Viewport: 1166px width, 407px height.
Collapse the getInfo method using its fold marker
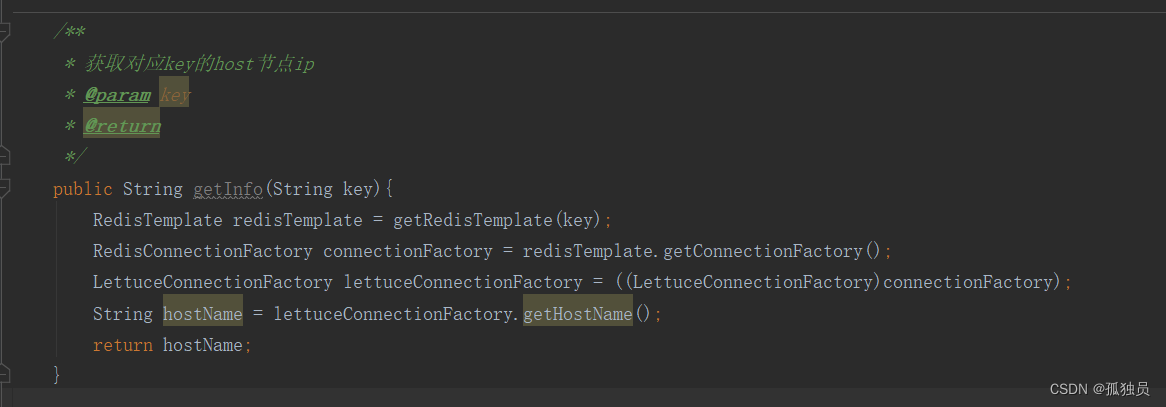[5, 188]
